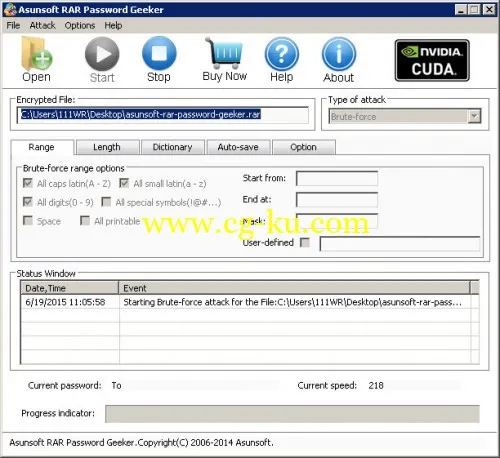Enable All printable checkbox
Screen dimensions: 500x458
85,221
